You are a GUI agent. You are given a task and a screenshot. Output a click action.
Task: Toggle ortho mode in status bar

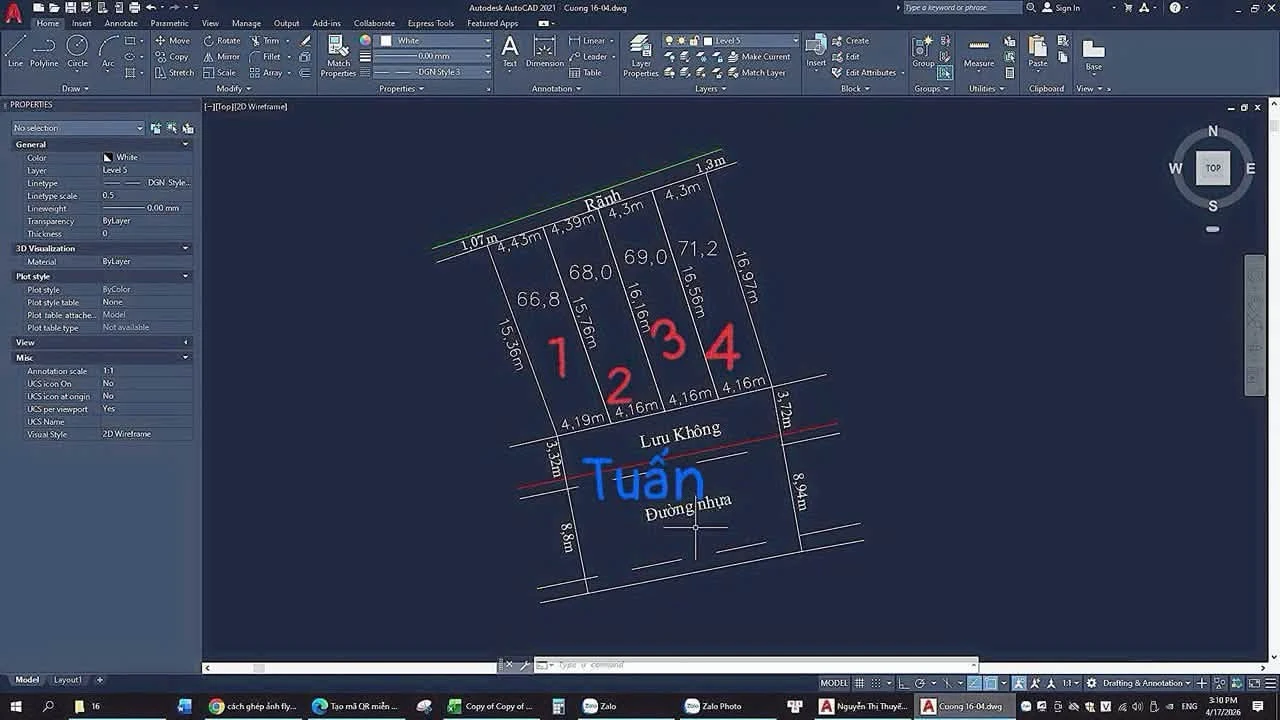pyautogui.click(x=904, y=683)
